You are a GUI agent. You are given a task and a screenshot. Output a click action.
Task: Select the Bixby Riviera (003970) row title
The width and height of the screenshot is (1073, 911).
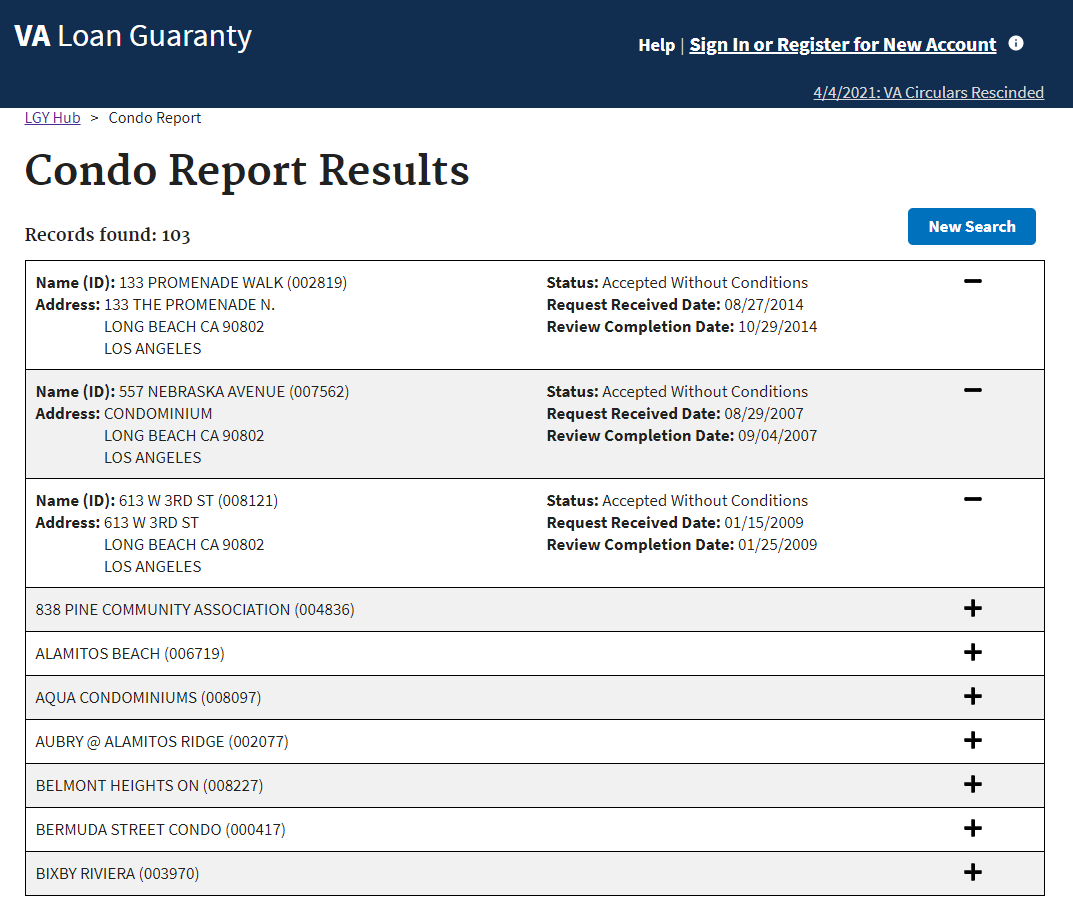point(117,874)
